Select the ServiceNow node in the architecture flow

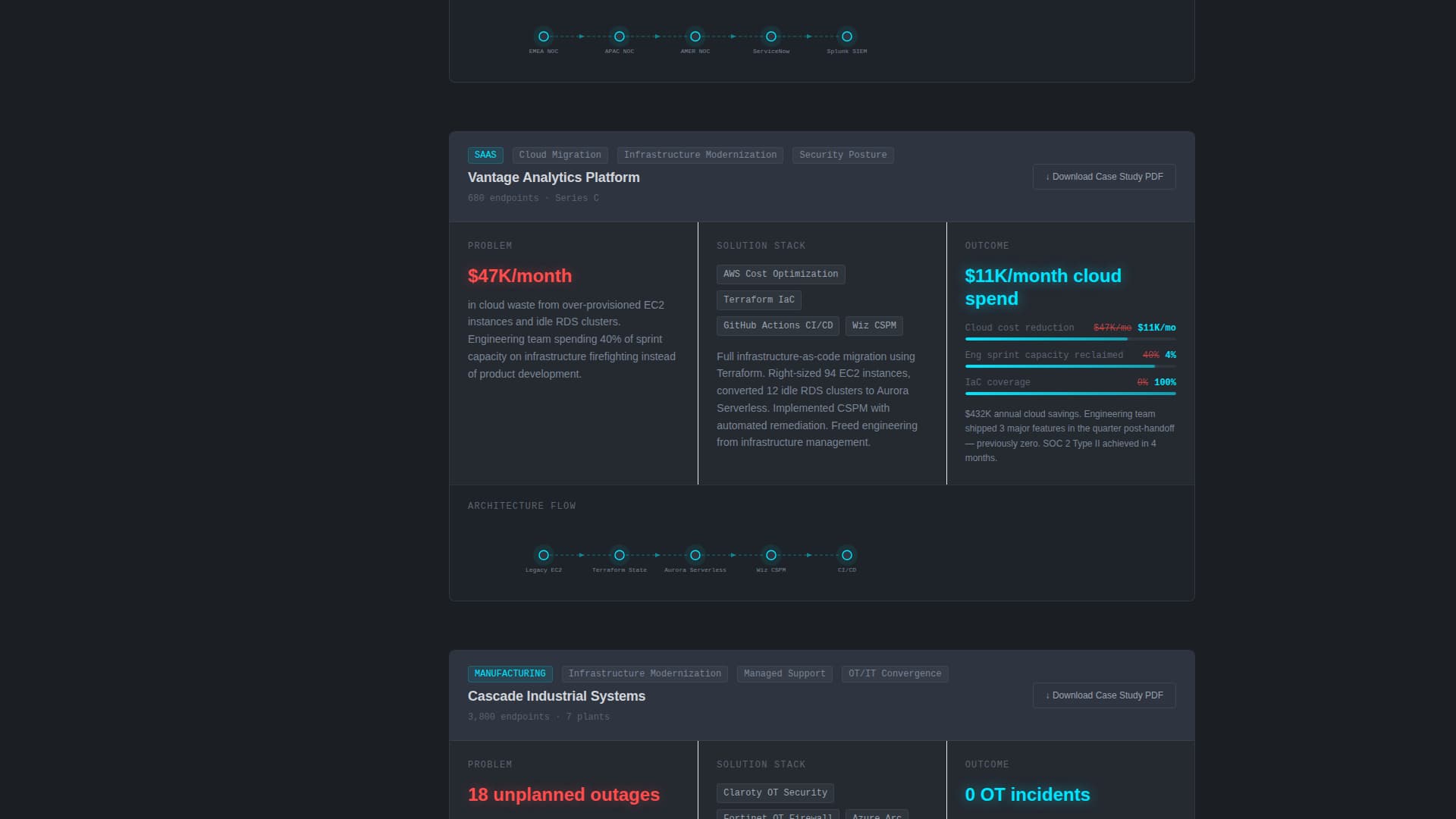(x=770, y=36)
